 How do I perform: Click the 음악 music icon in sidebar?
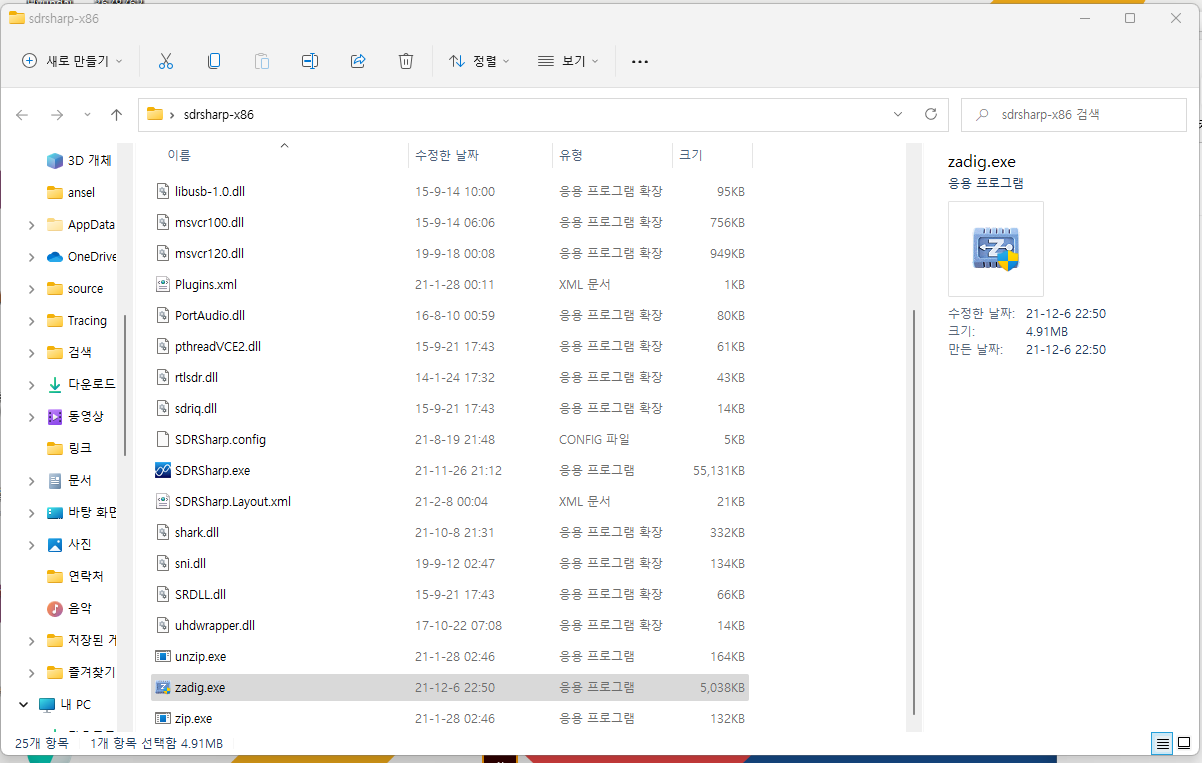click(55, 608)
